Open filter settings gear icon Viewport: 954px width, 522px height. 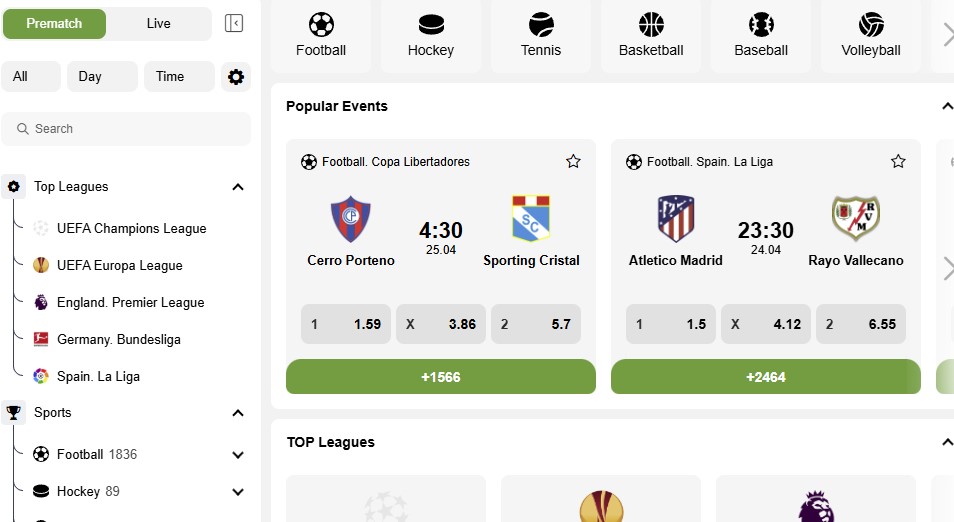pos(236,77)
